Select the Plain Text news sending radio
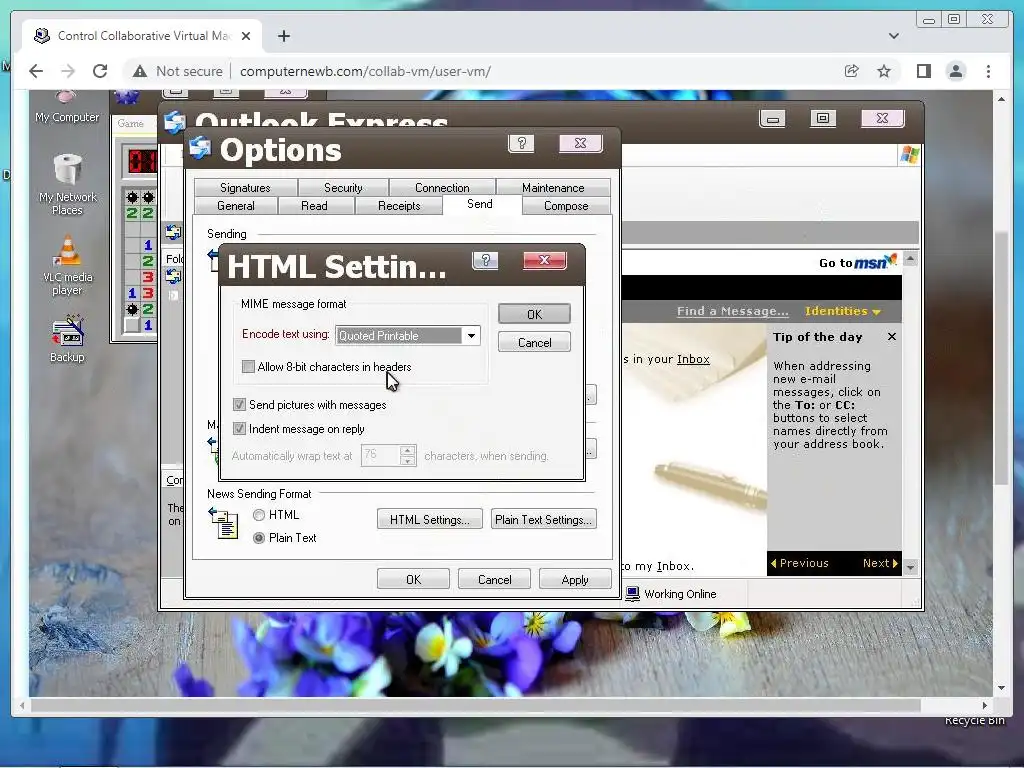 [x=259, y=538]
